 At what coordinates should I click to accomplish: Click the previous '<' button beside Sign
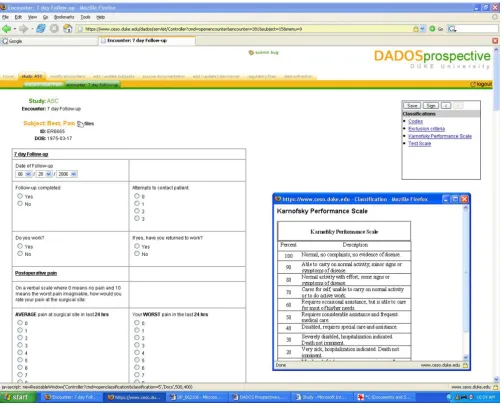pos(446,106)
